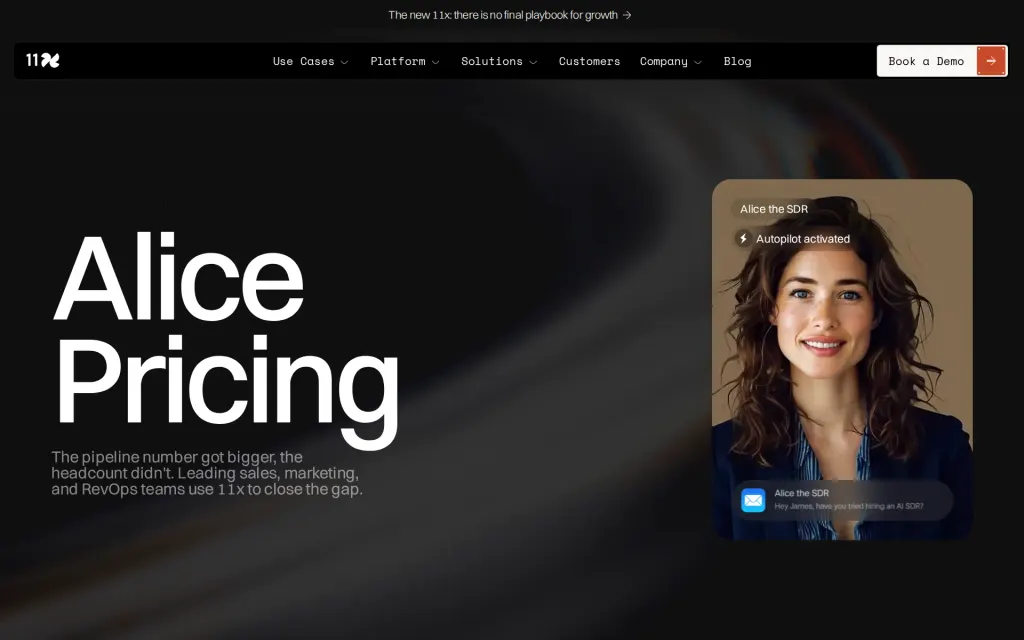Click the 'Hey James' message preview

coord(848,506)
